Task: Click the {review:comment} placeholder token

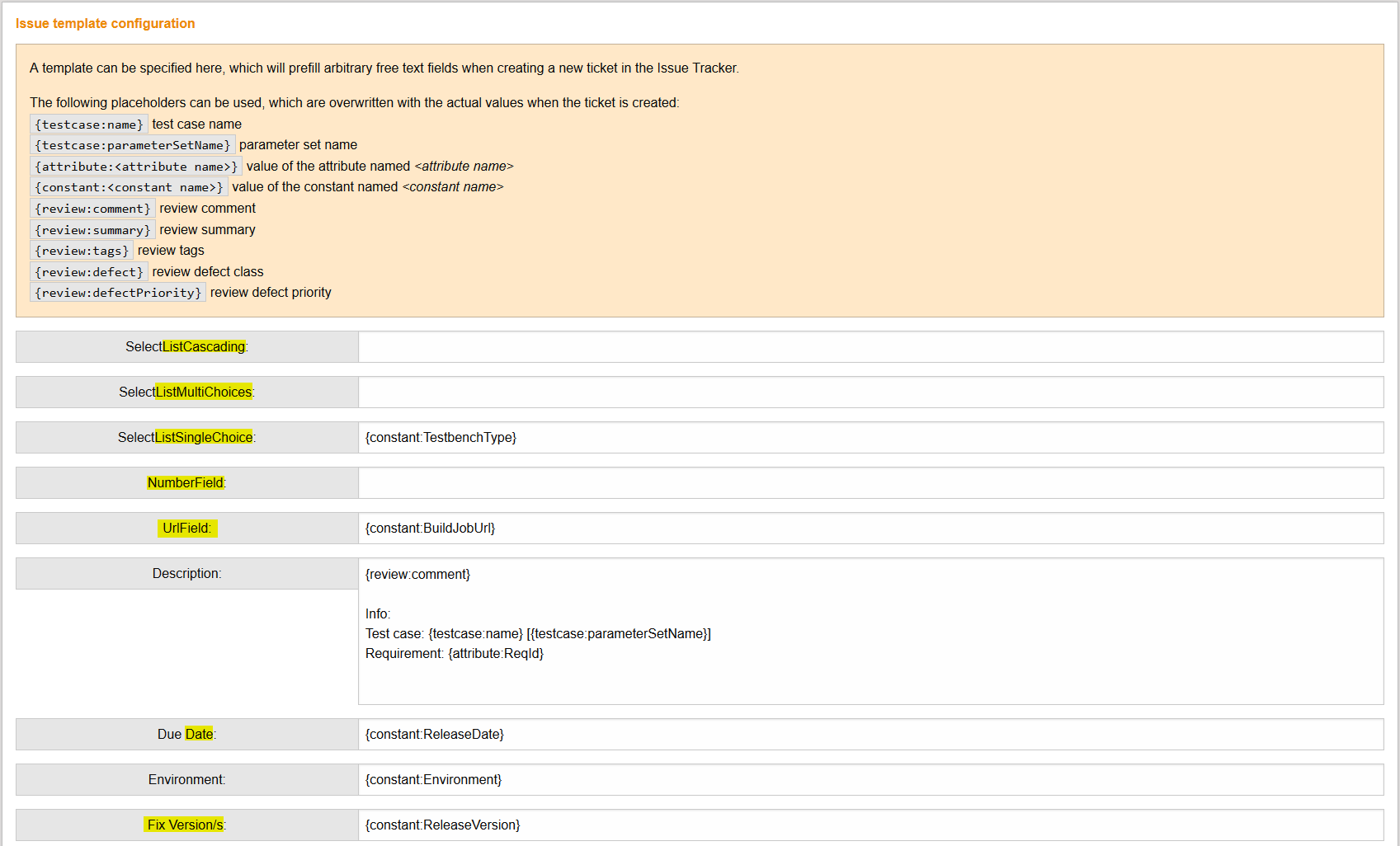Action: [x=92, y=208]
